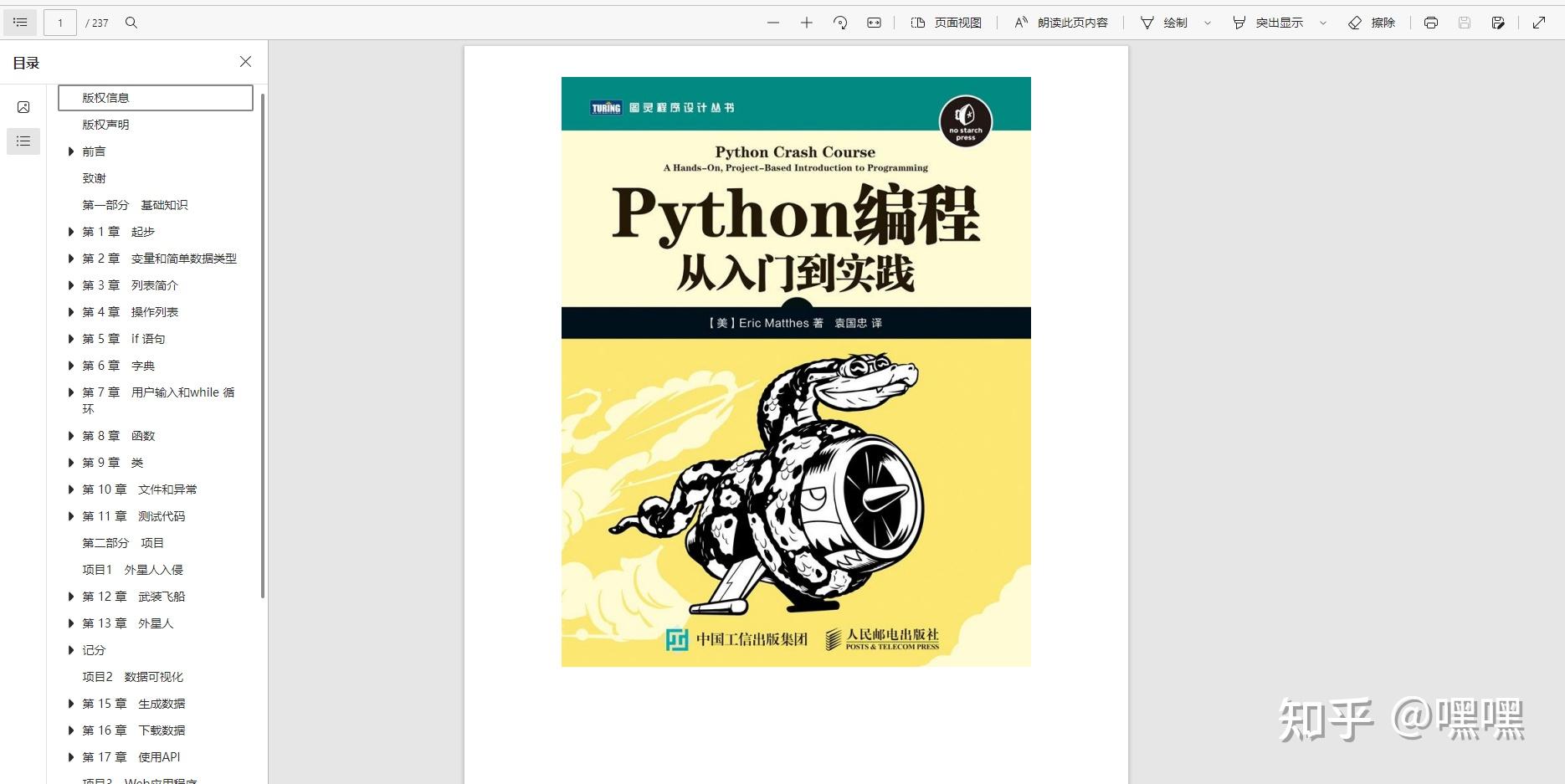
Task: Go to 项目2 数据可视化 entry
Action: [132, 677]
